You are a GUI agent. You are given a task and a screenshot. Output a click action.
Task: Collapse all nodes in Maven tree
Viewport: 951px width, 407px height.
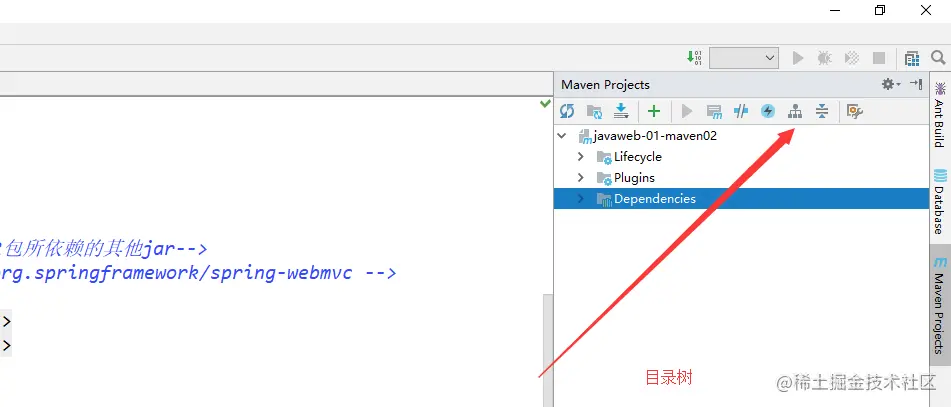coord(822,111)
